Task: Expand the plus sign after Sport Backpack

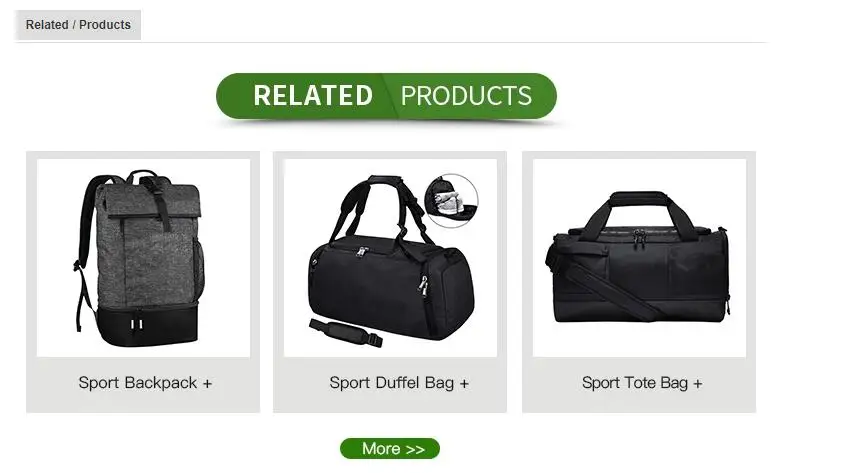Action: [x=207, y=384]
